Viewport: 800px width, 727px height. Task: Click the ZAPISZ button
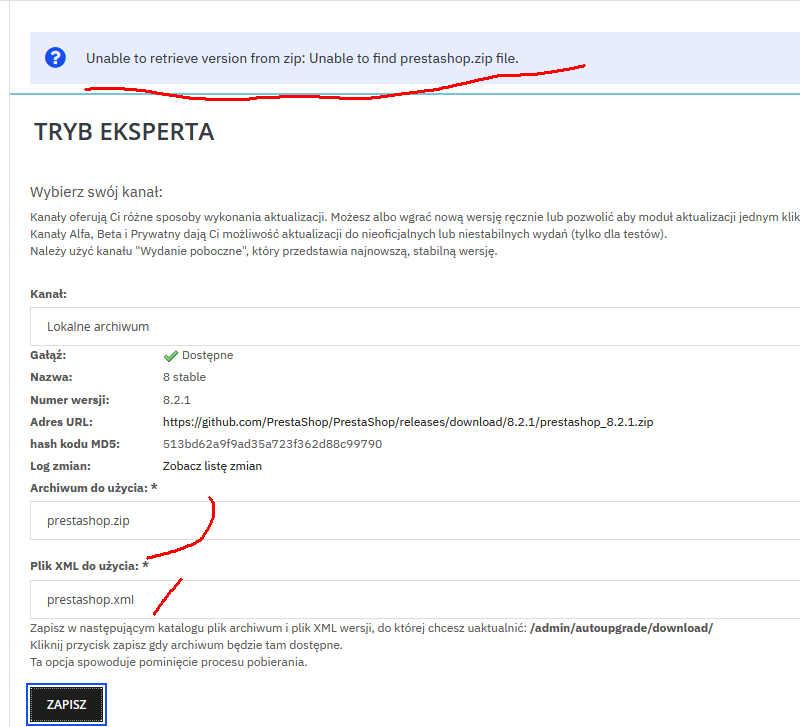click(x=66, y=705)
